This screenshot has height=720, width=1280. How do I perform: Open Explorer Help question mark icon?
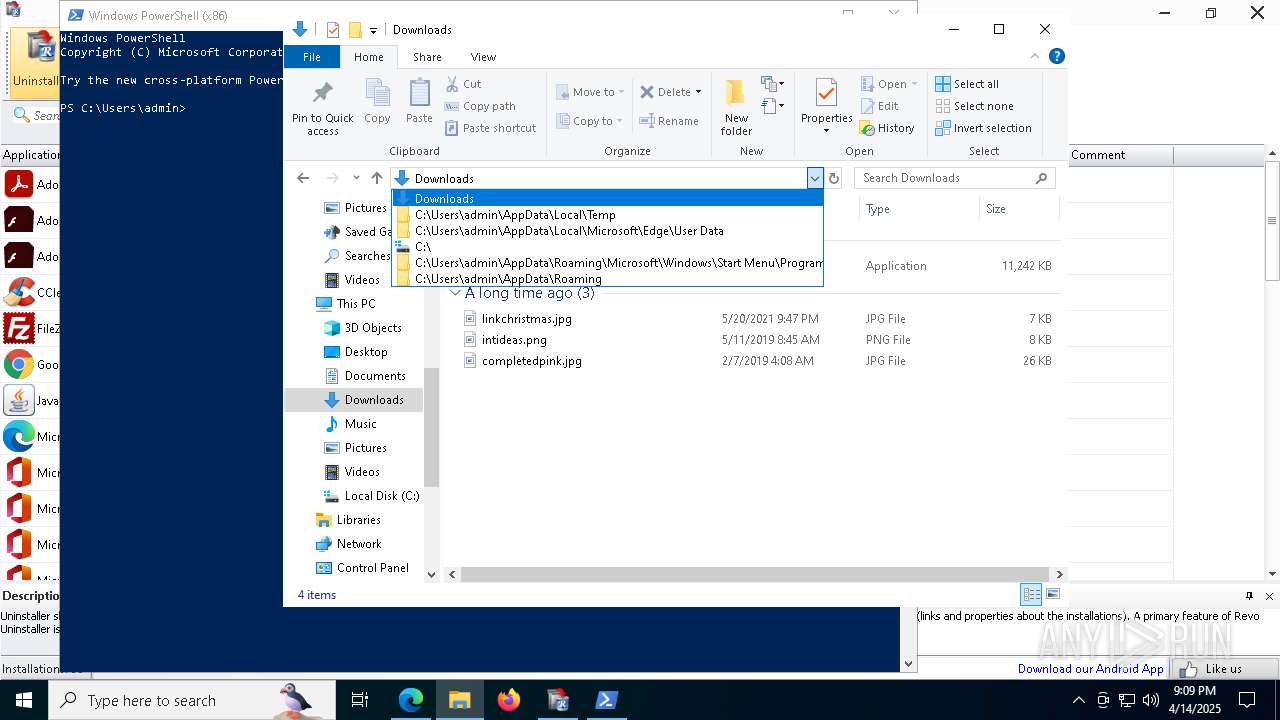pyautogui.click(x=1056, y=57)
